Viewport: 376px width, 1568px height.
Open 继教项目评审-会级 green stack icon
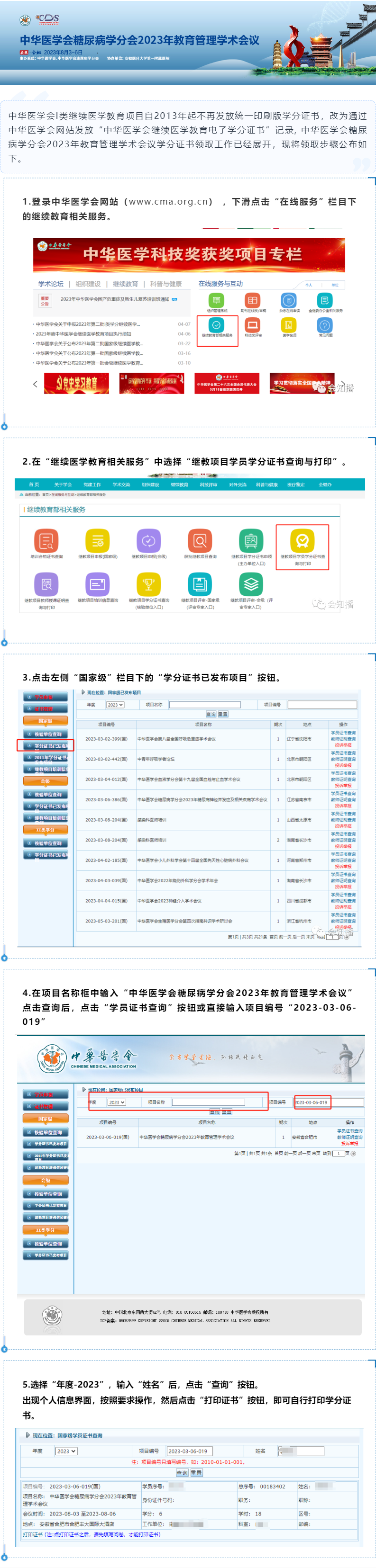pos(251,585)
